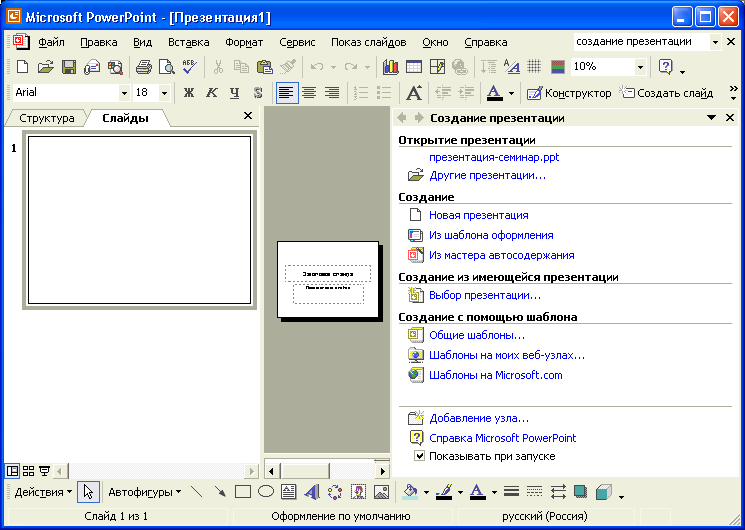
Task: Toggle align right
Action: point(332,93)
